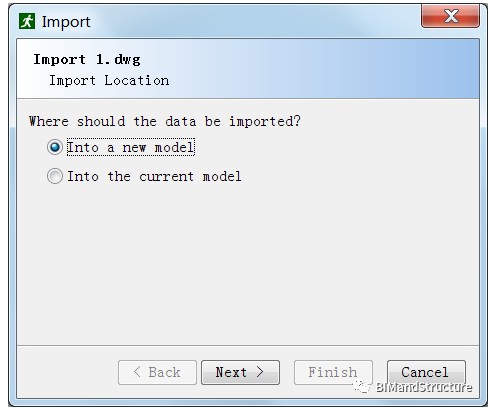
Task: Click the WeChat watermark logo icon
Action: [362, 387]
